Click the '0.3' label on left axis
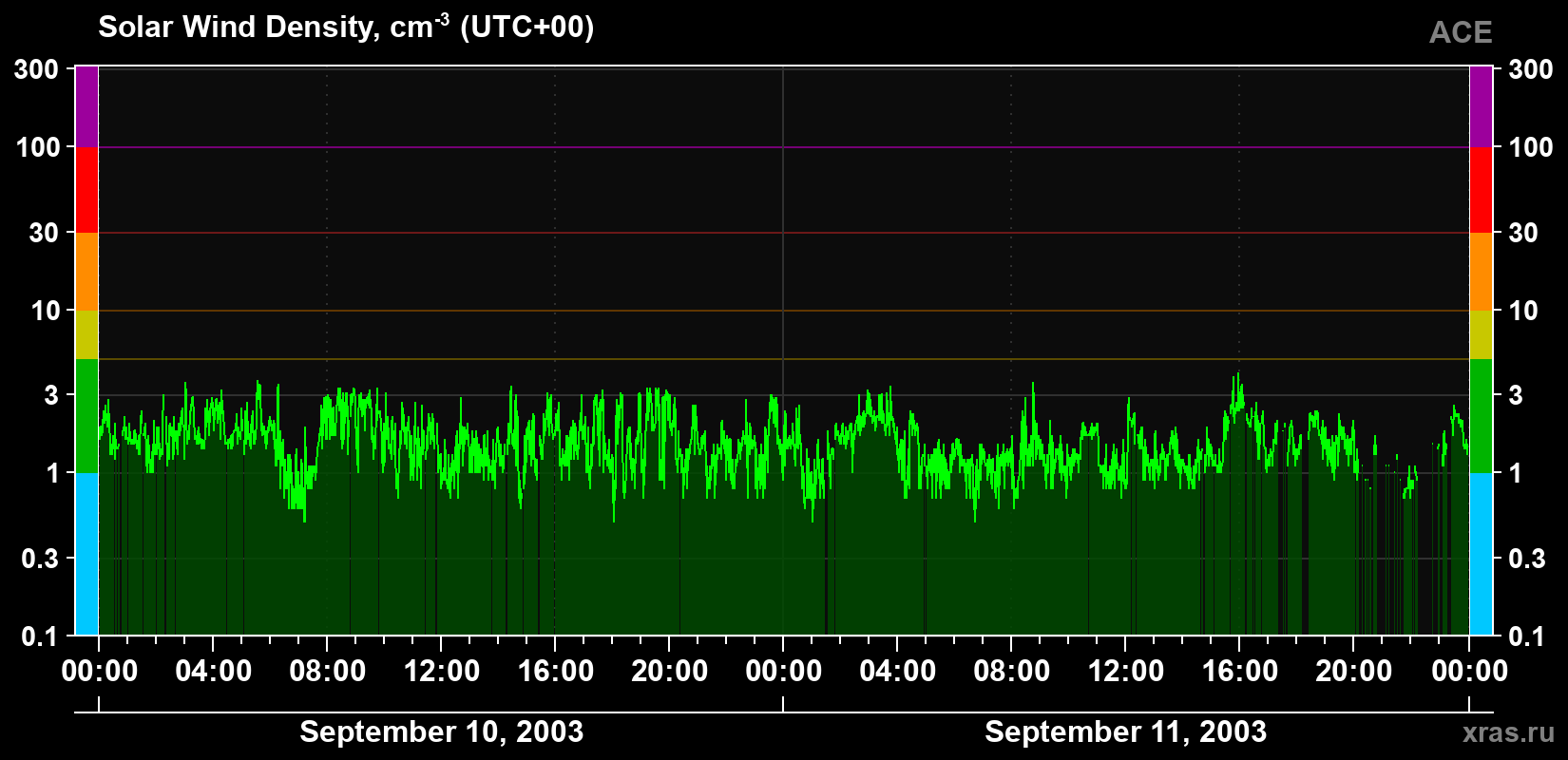The height and width of the screenshot is (760, 1568). point(39,559)
